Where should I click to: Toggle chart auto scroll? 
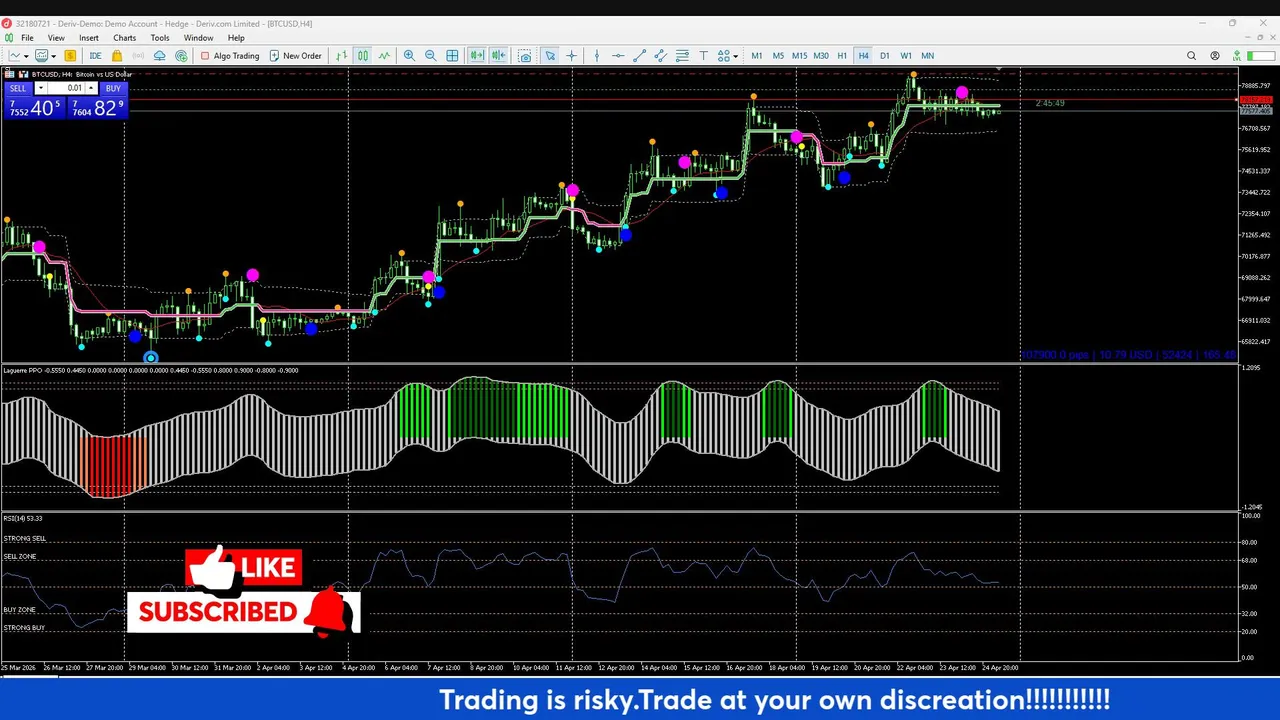click(x=477, y=56)
